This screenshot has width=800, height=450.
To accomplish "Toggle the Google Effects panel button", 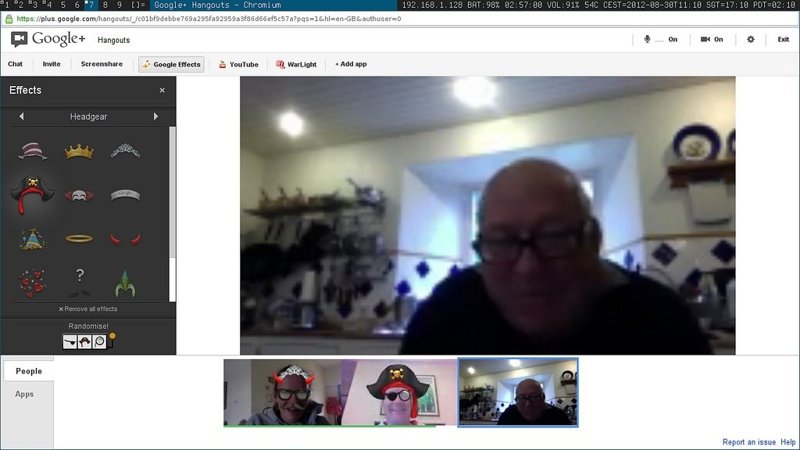I will pyautogui.click(x=171, y=64).
